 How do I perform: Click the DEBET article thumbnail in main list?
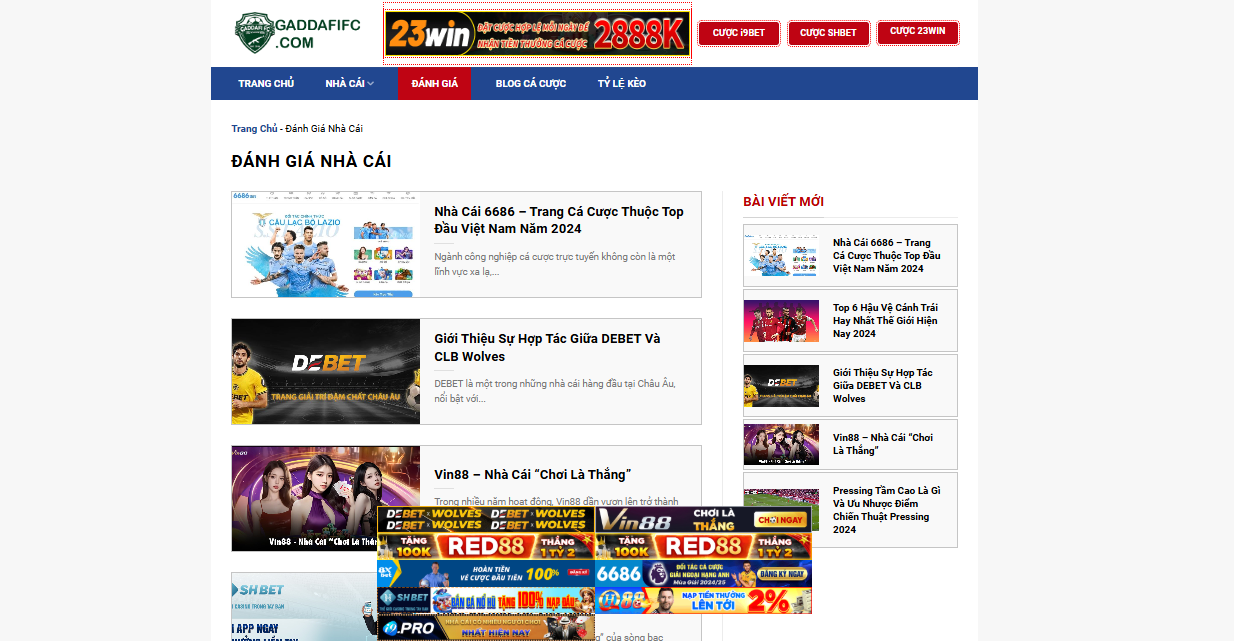(326, 372)
